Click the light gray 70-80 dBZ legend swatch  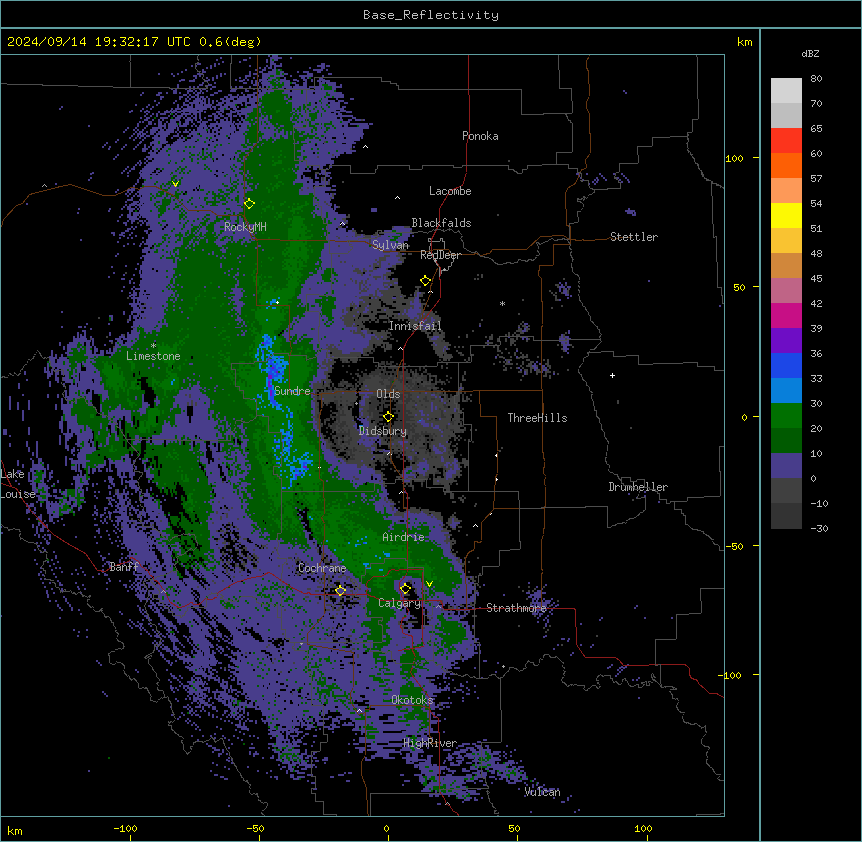click(786, 91)
